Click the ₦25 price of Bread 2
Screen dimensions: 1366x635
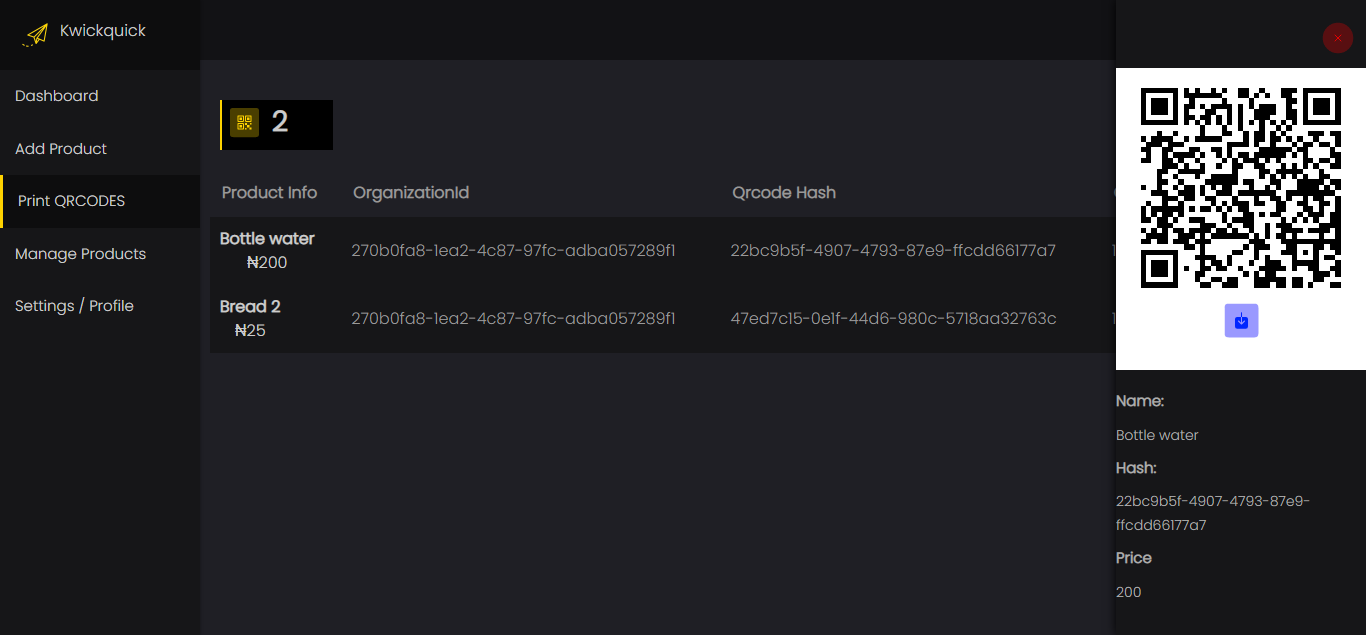pyautogui.click(x=250, y=331)
